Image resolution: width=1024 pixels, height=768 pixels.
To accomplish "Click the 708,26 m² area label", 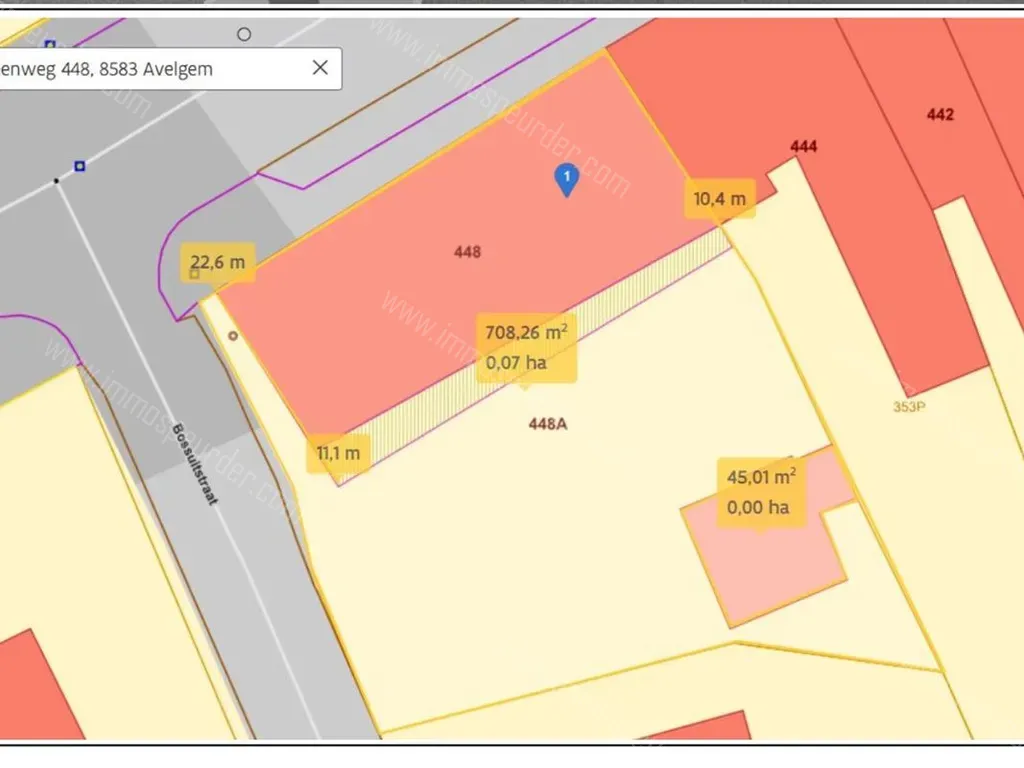I will click(x=526, y=346).
